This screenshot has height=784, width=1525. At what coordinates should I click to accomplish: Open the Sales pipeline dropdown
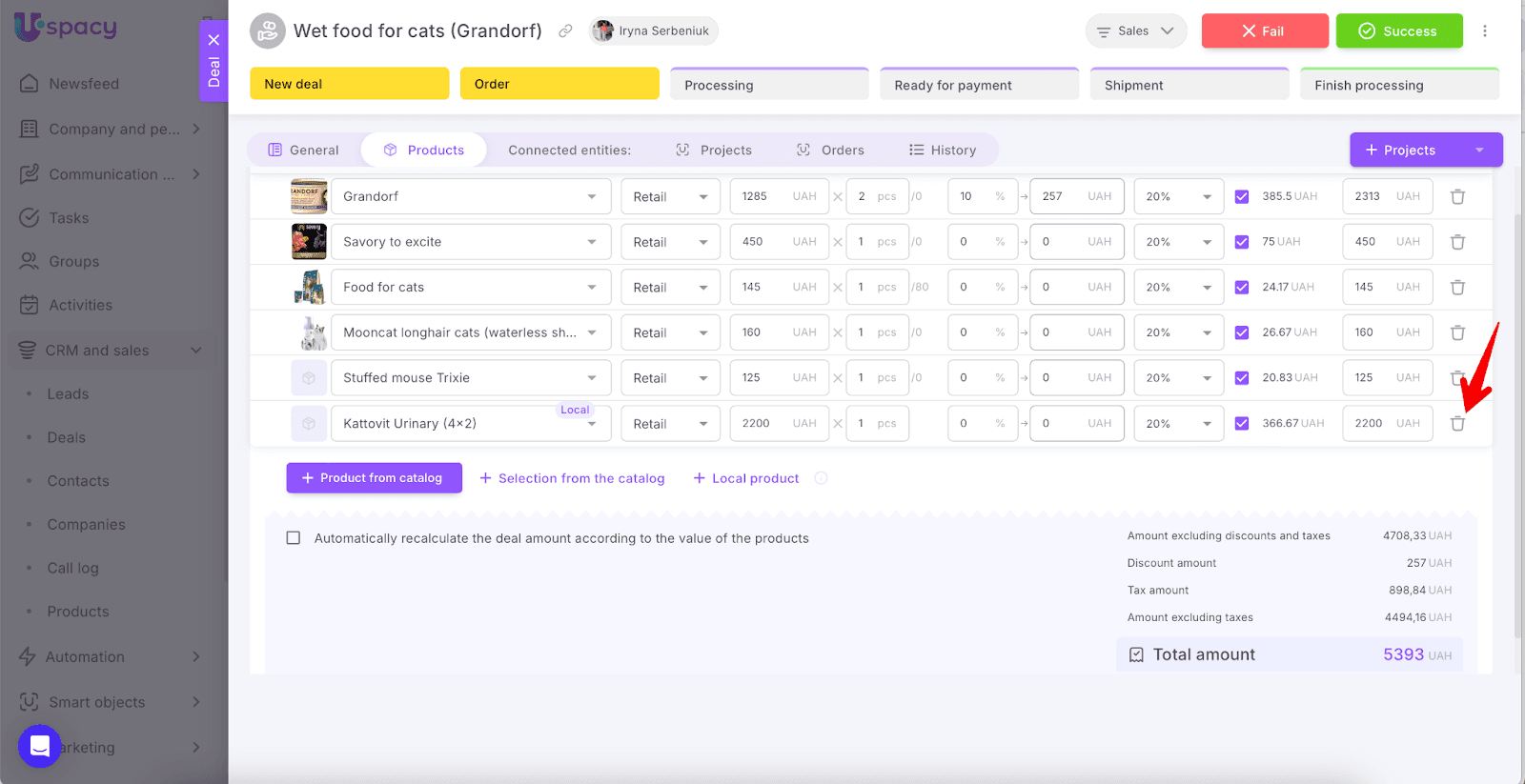pyautogui.click(x=1135, y=31)
